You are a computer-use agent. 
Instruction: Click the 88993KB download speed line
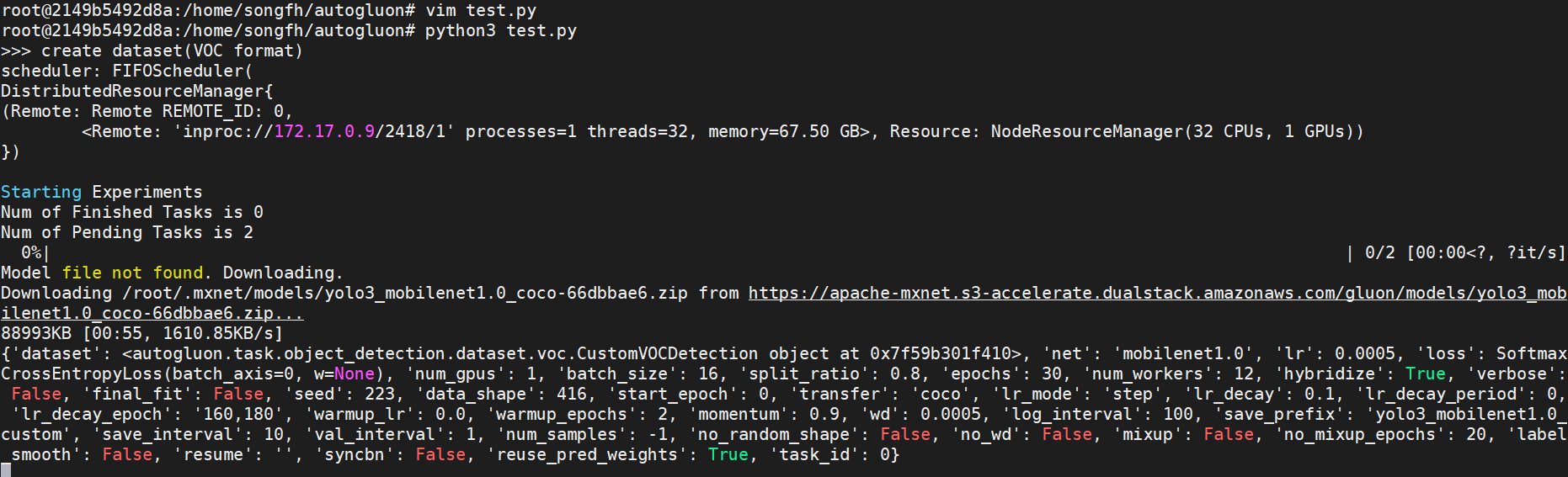(x=142, y=333)
